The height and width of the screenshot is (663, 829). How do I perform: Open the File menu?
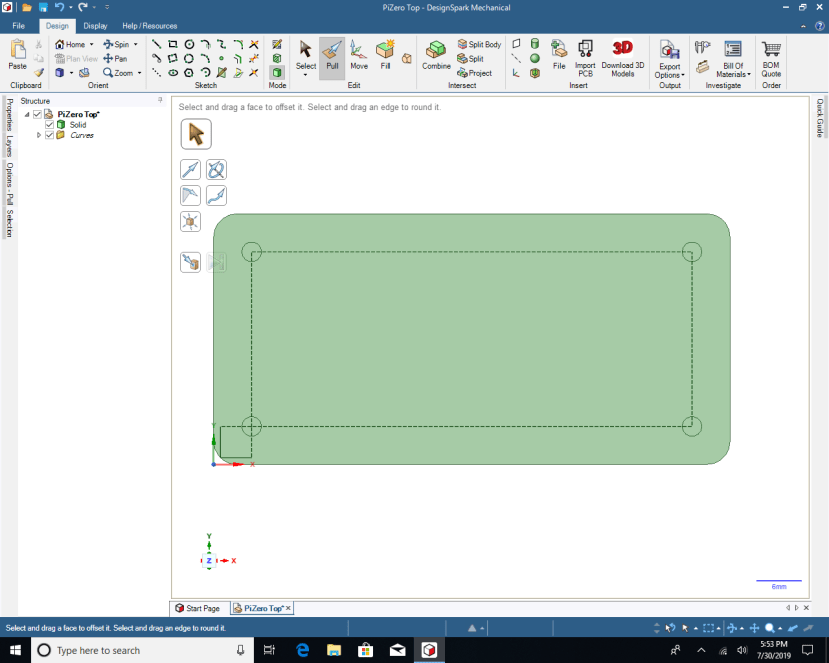pyautogui.click(x=17, y=25)
